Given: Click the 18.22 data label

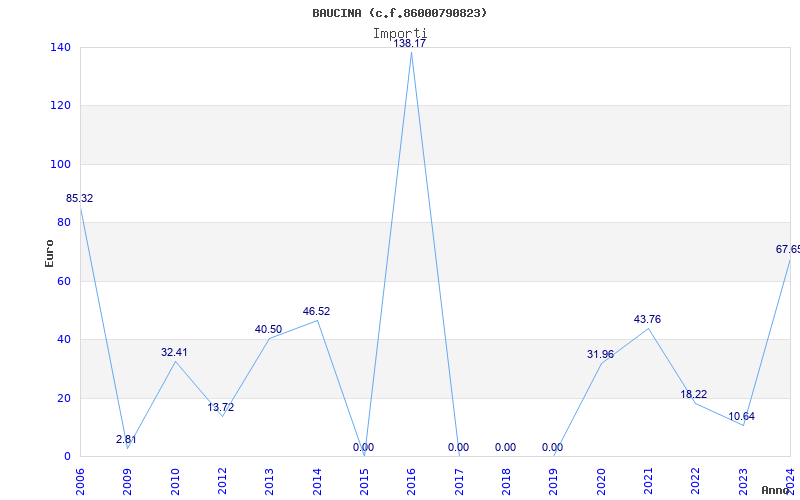Looking at the screenshot, I should click(694, 394).
